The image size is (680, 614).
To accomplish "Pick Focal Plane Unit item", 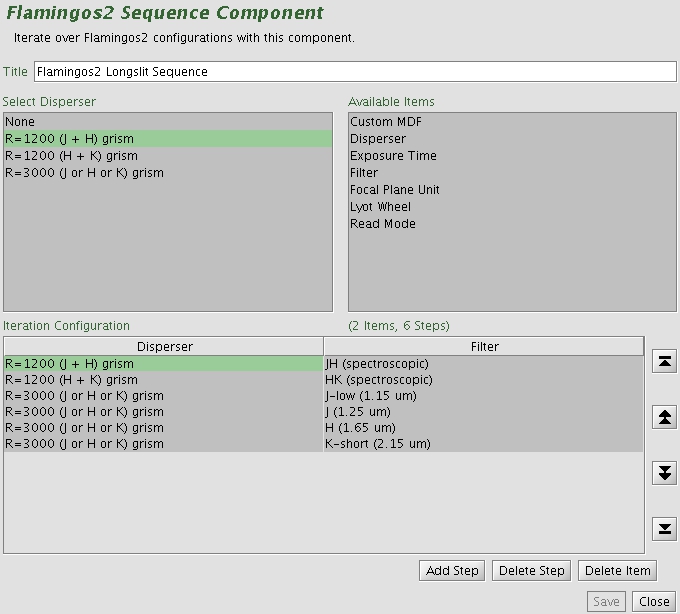I will [x=512, y=189].
